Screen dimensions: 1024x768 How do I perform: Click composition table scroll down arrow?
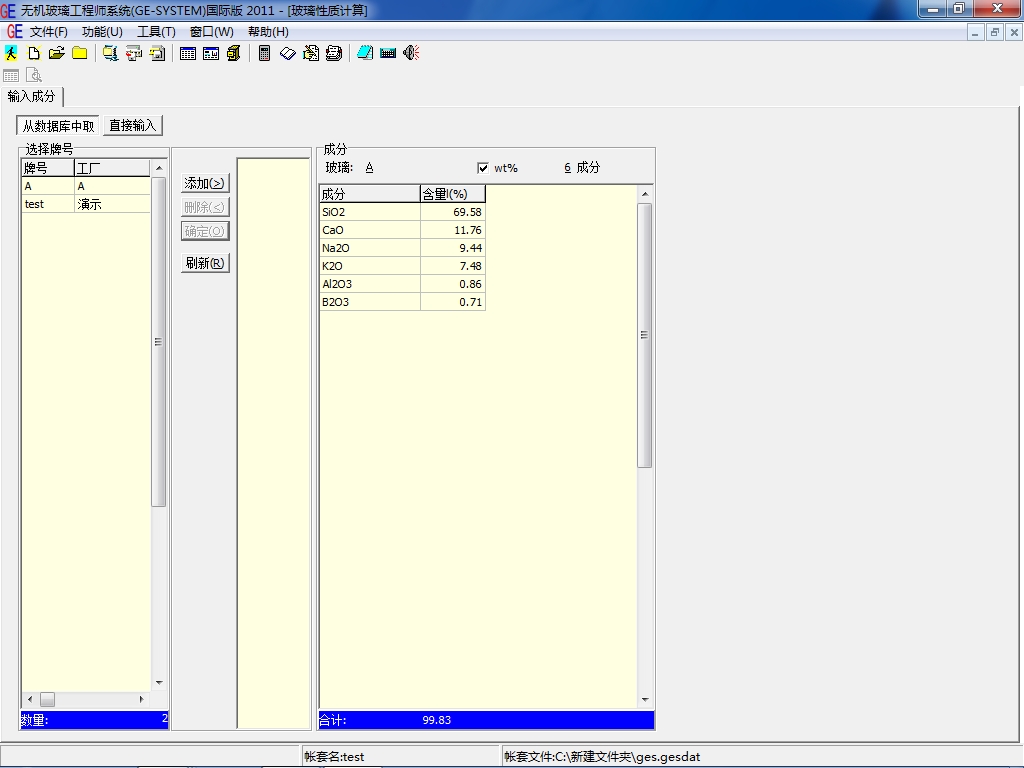coord(645,700)
